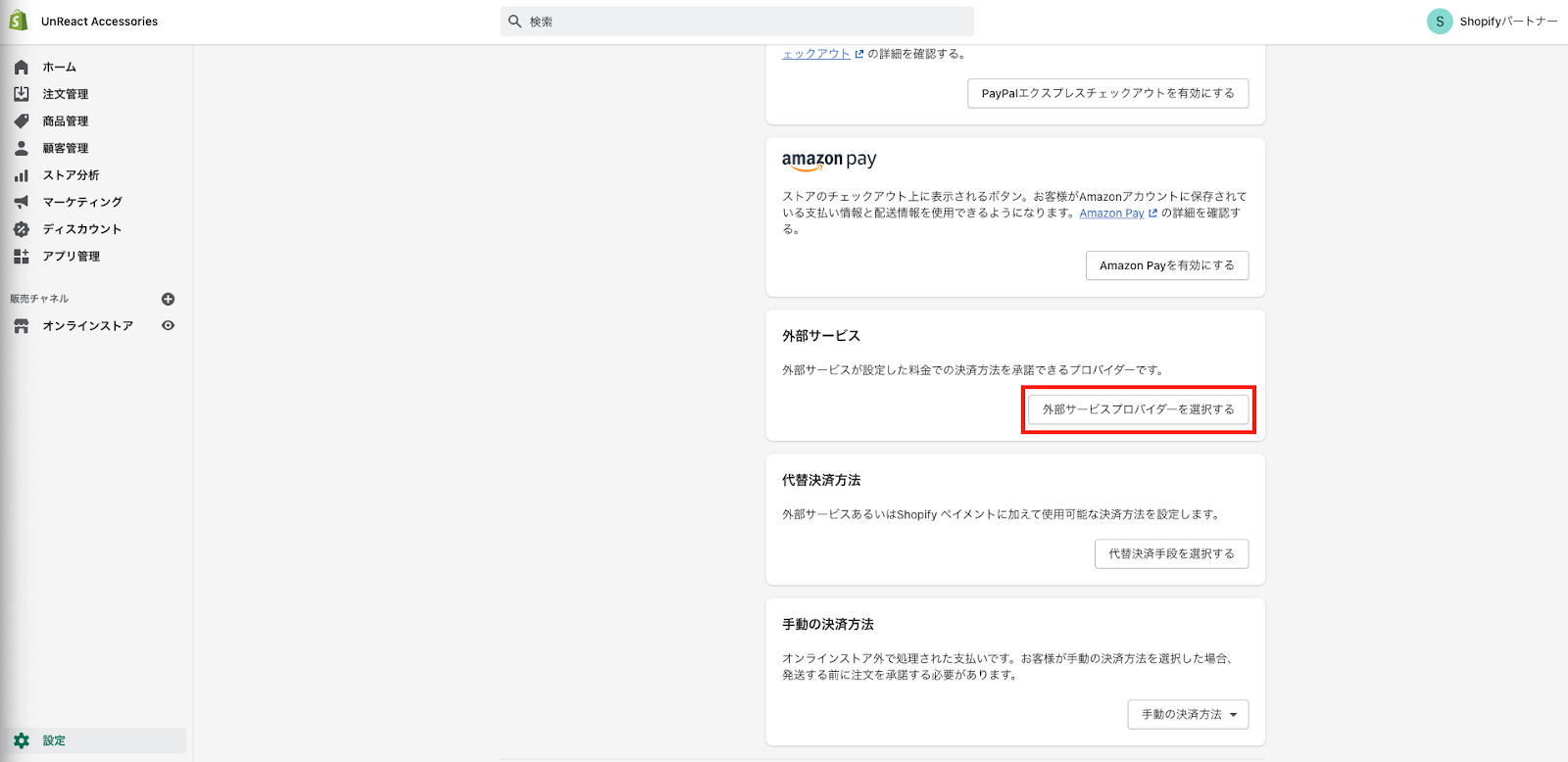Click the 手動の決済方法 card heading
Screen dimensions: 1568x762
pos(828,624)
